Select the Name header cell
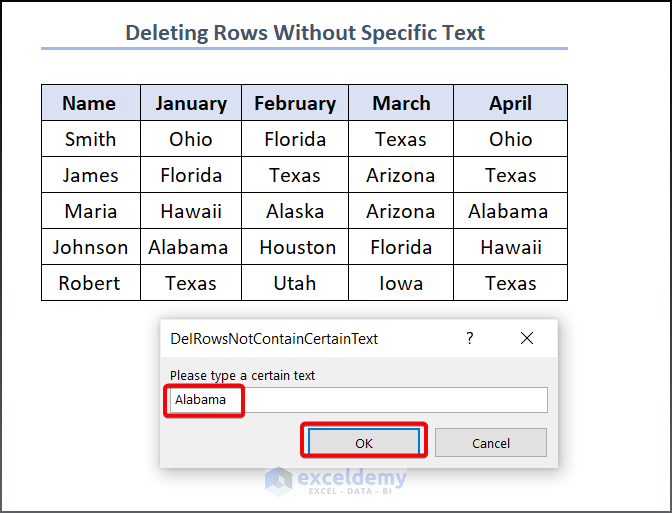The image size is (672, 513). click(x=90, y=103)
